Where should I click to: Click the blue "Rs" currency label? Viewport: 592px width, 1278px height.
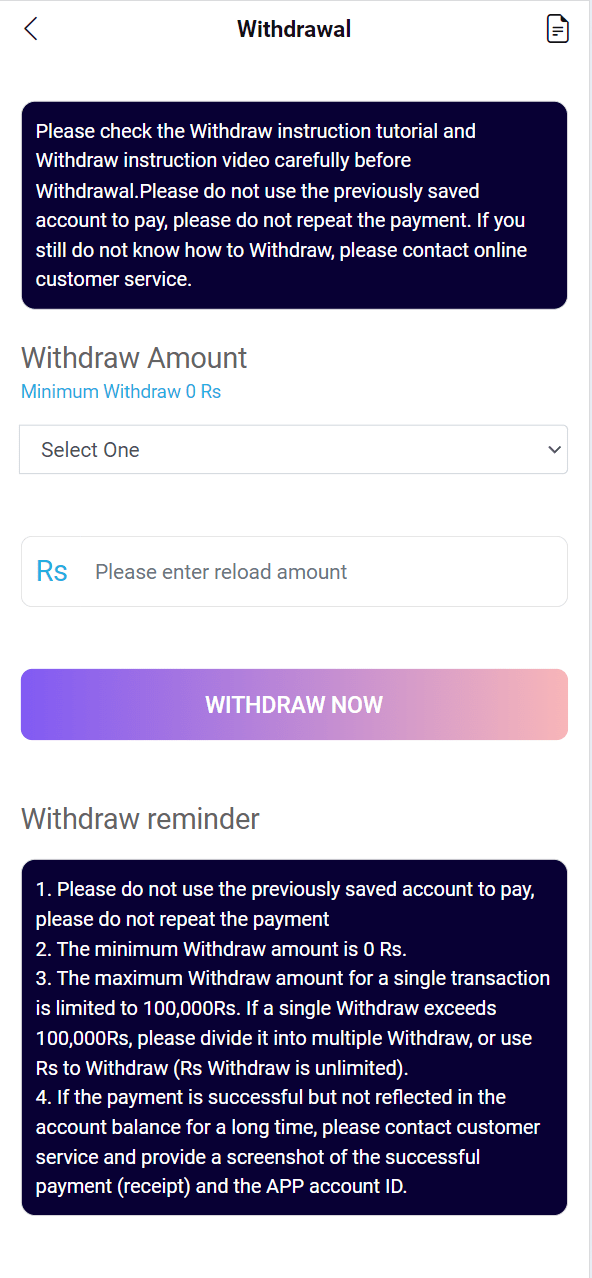52,571
